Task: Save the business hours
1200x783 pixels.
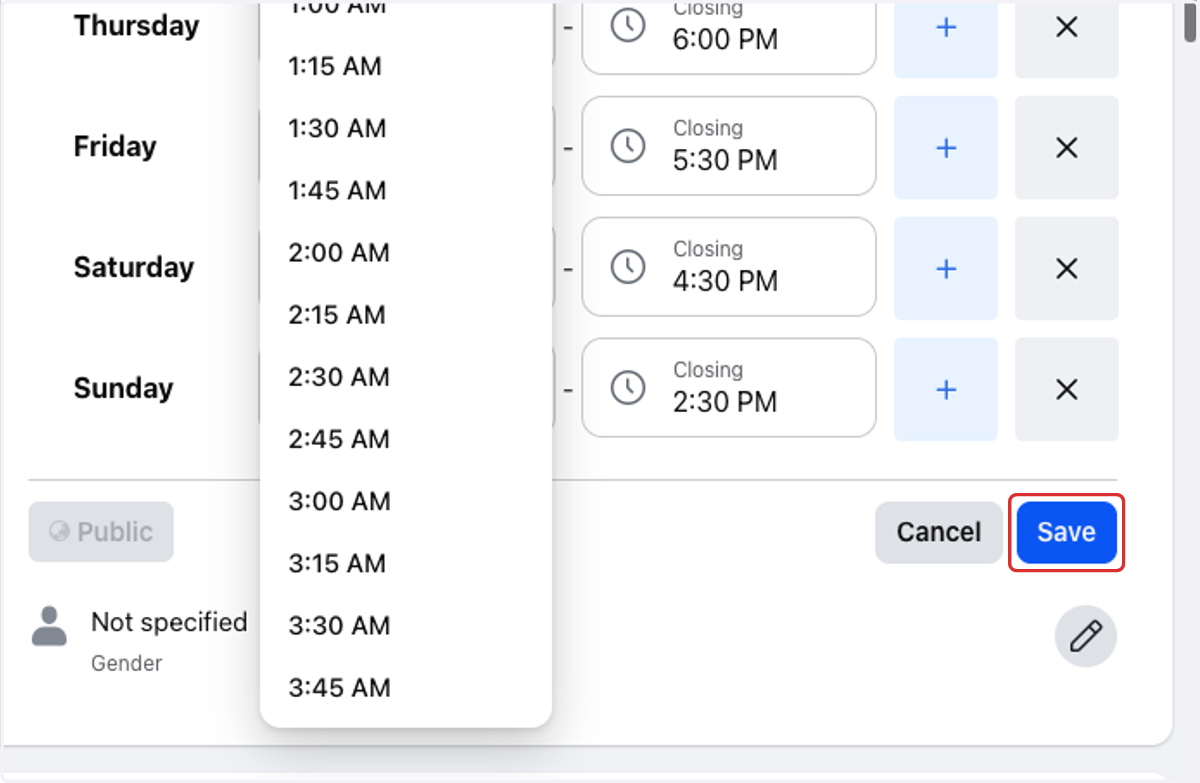Action: click(1066, 532)
